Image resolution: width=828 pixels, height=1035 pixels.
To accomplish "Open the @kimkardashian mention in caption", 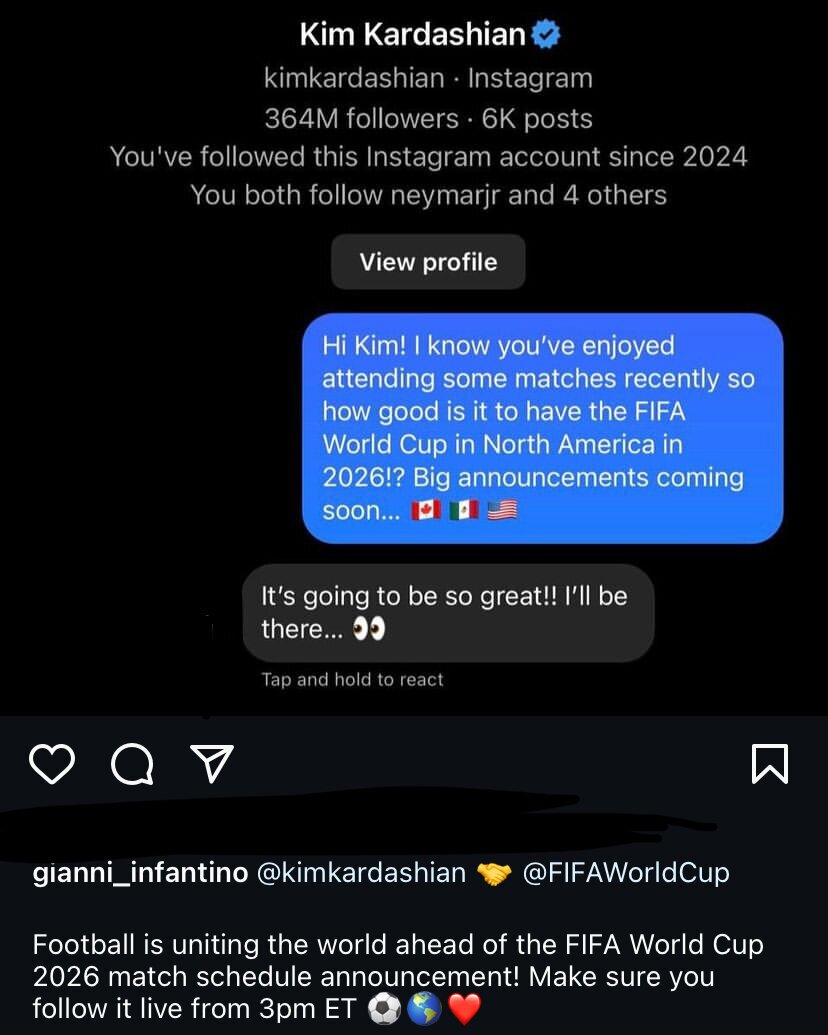I will click(361, 872).
